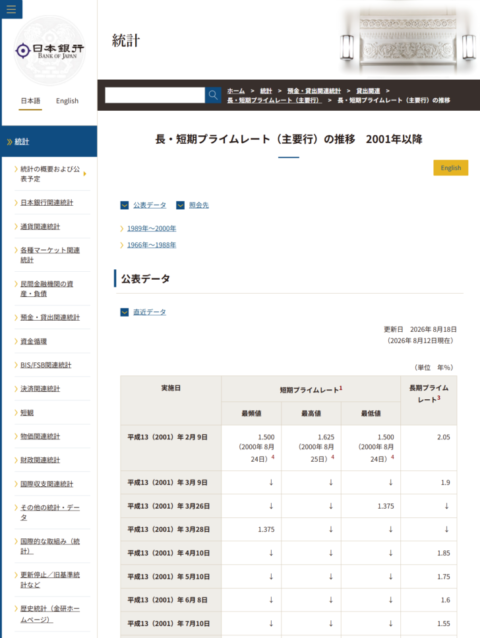The height and width of the screenshot is (638, 480).
Task: Open 各種マーケット関連統計 sidebar link
Action: tap(50, 255)
